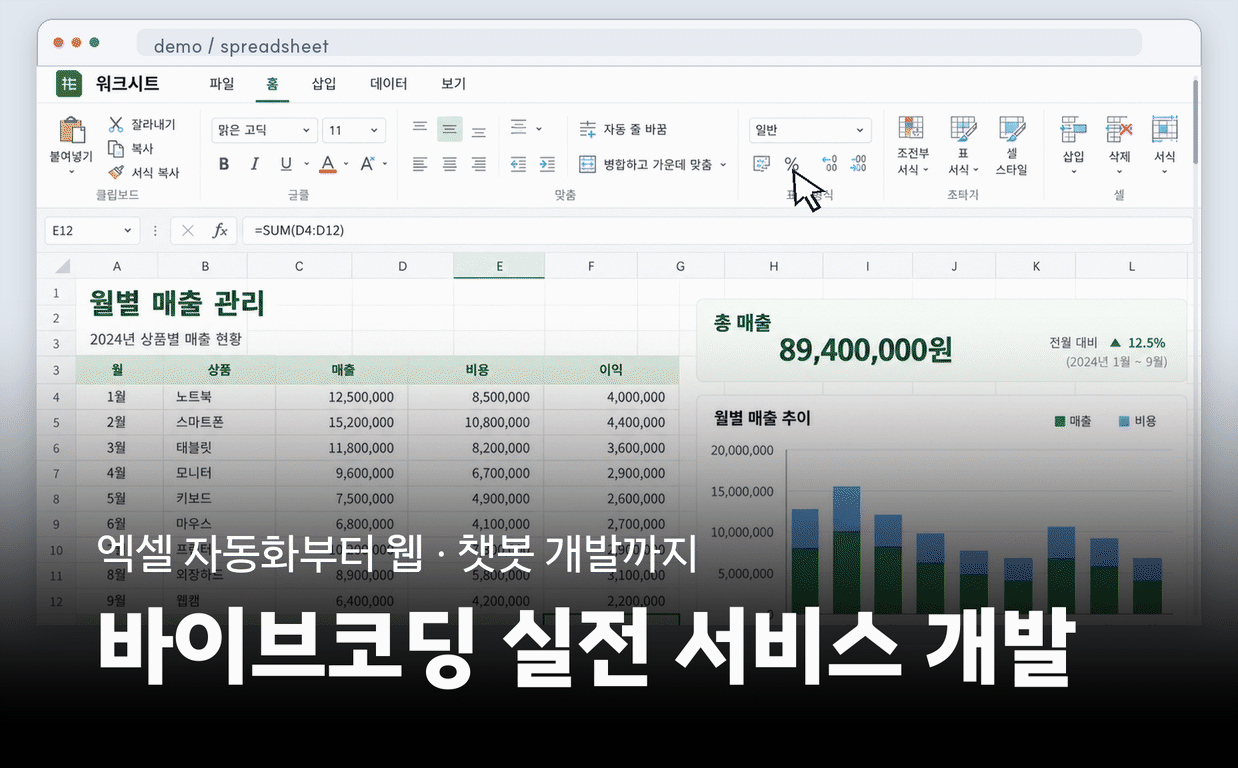Screen dimensions: 1238x768
Task: Select row 4 header
Action: 57,397
